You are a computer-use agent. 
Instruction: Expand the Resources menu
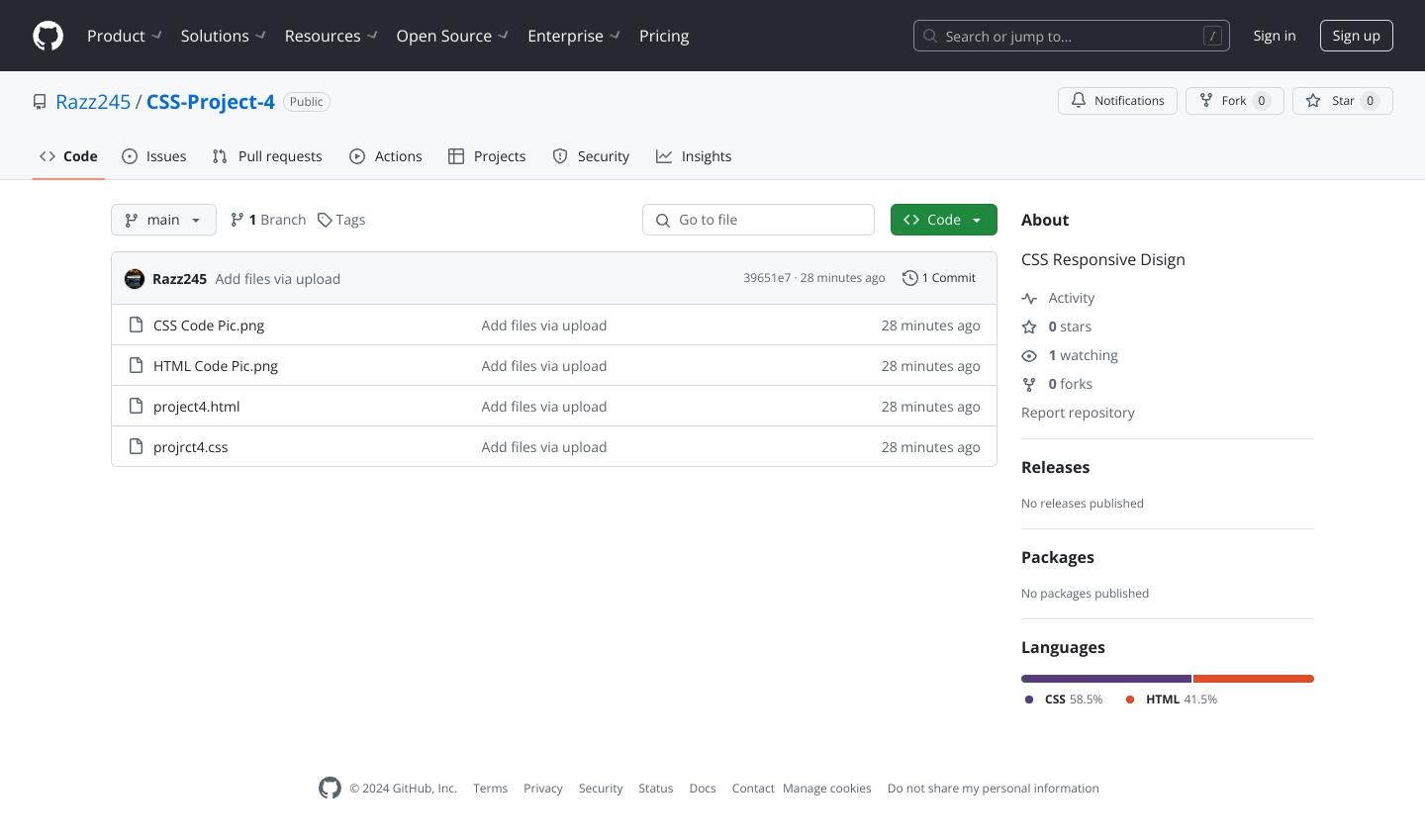point(332,36)
